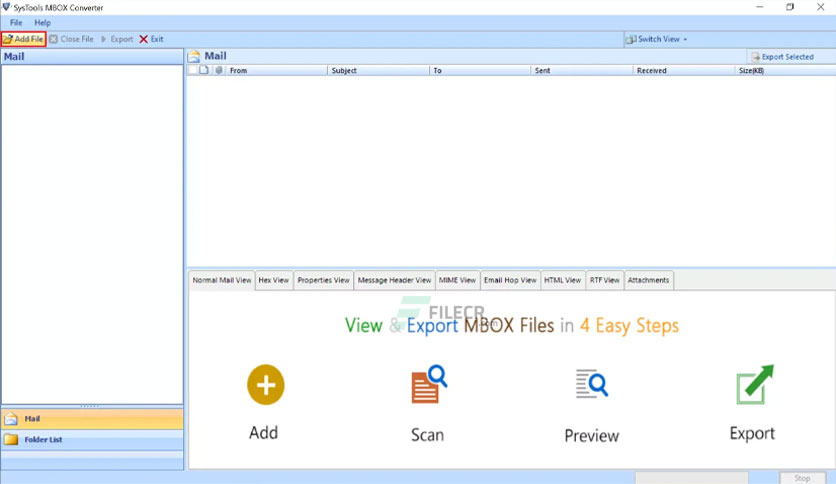
Task: Switch to the Hex View tab
Action: click(x=274, y=280)
